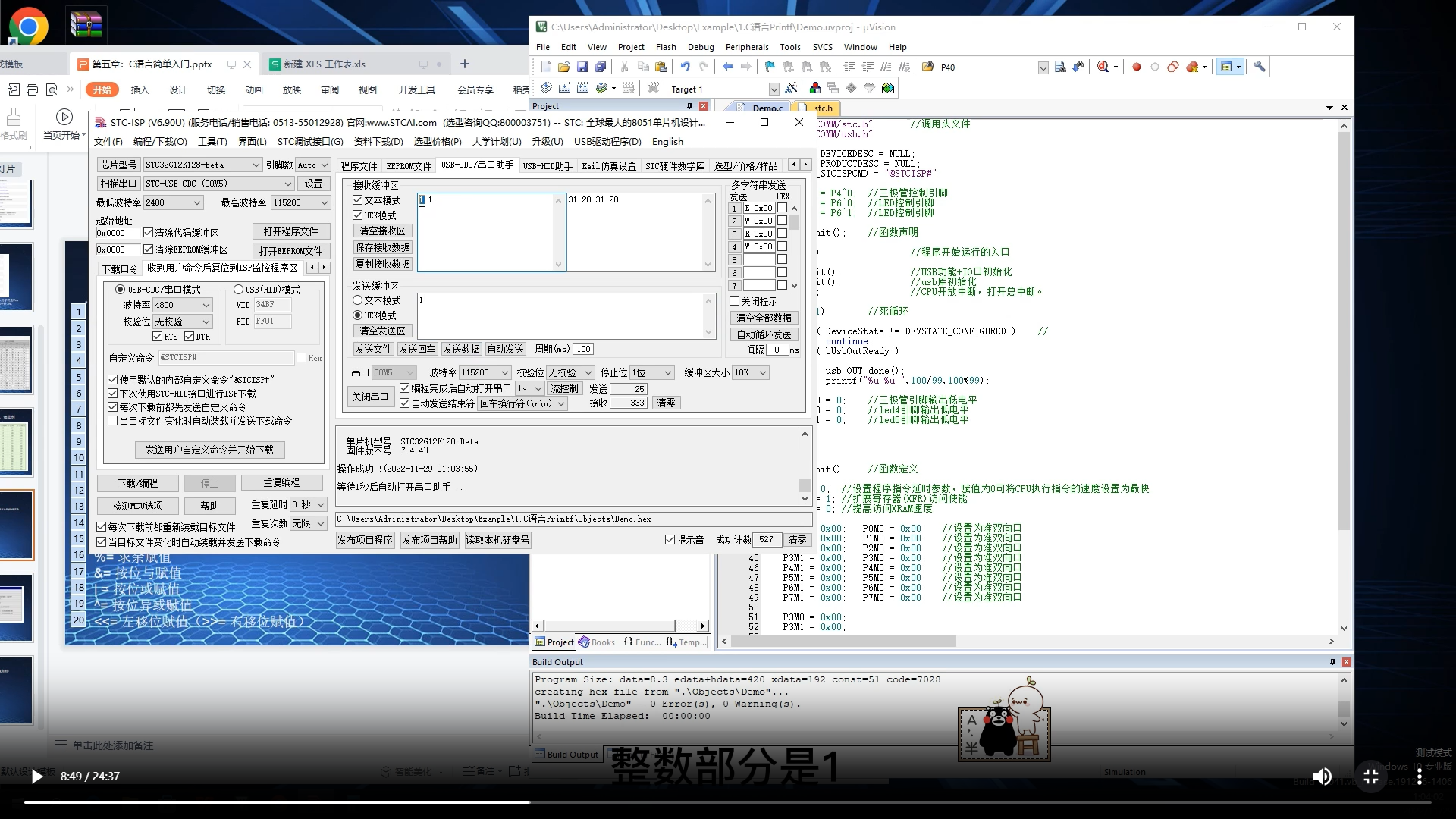Open WinRAR desktop icon
Image resolution: width=1456 pixels, height=819 pixels.
[x=86, y=27]
